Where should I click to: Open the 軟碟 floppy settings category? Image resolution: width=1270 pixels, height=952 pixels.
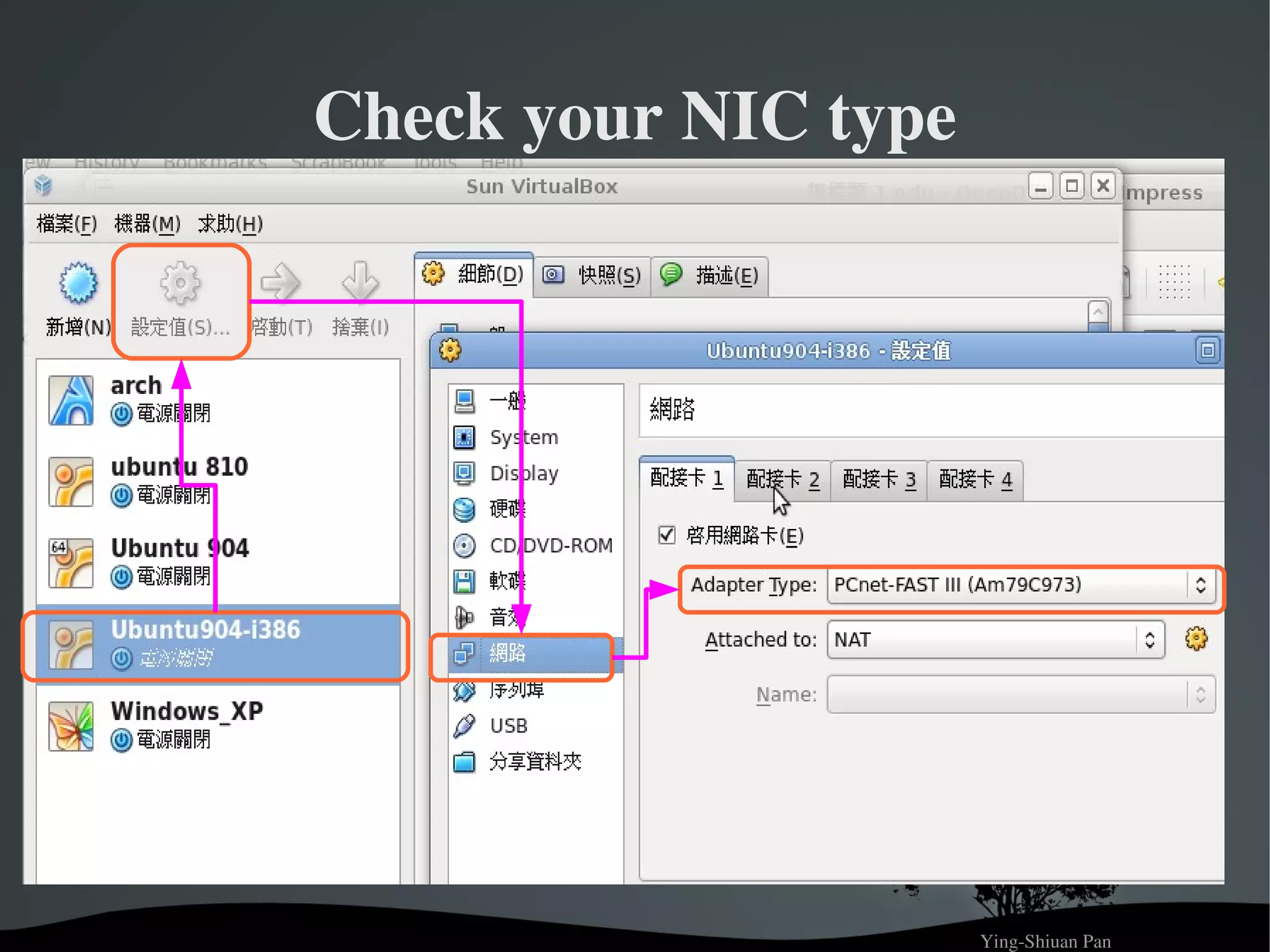coord(536,581)
